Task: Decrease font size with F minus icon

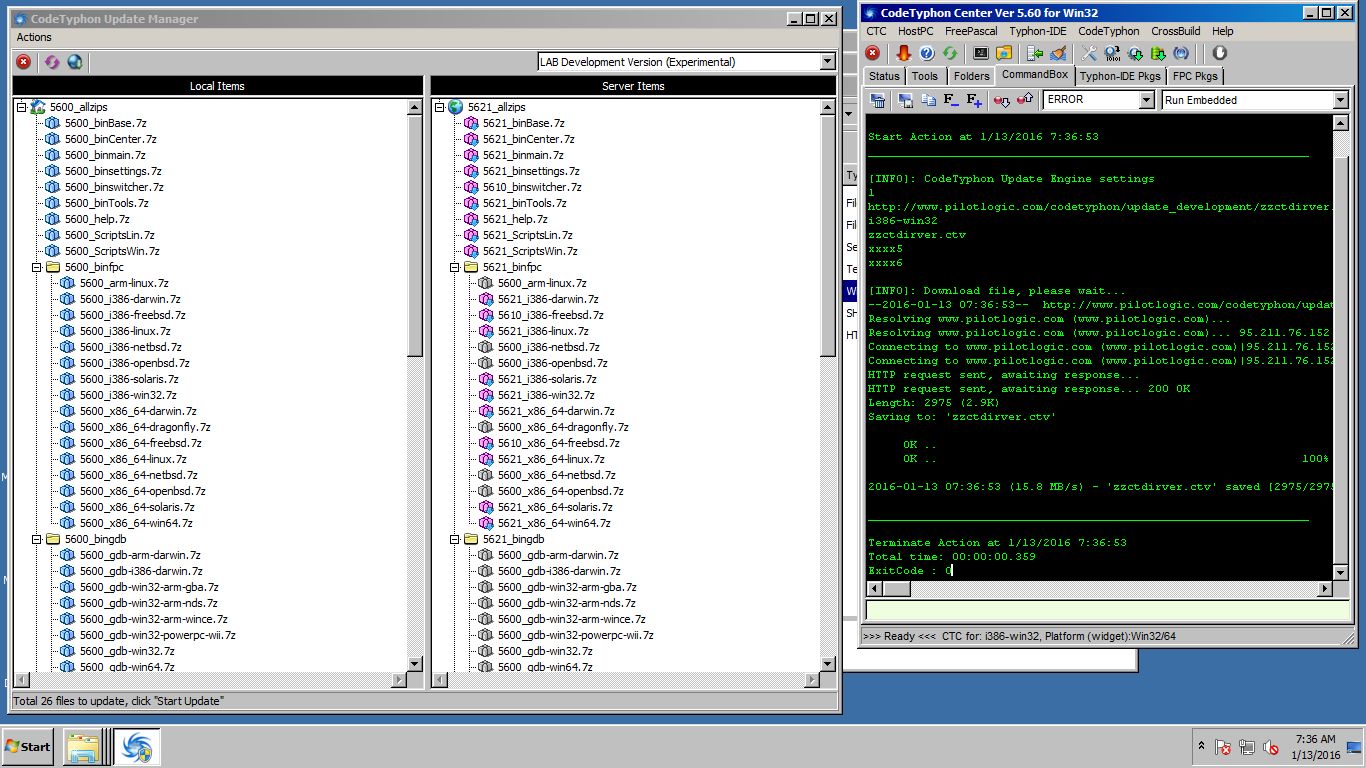Action: pyautogui.click(x=951, y=100)
